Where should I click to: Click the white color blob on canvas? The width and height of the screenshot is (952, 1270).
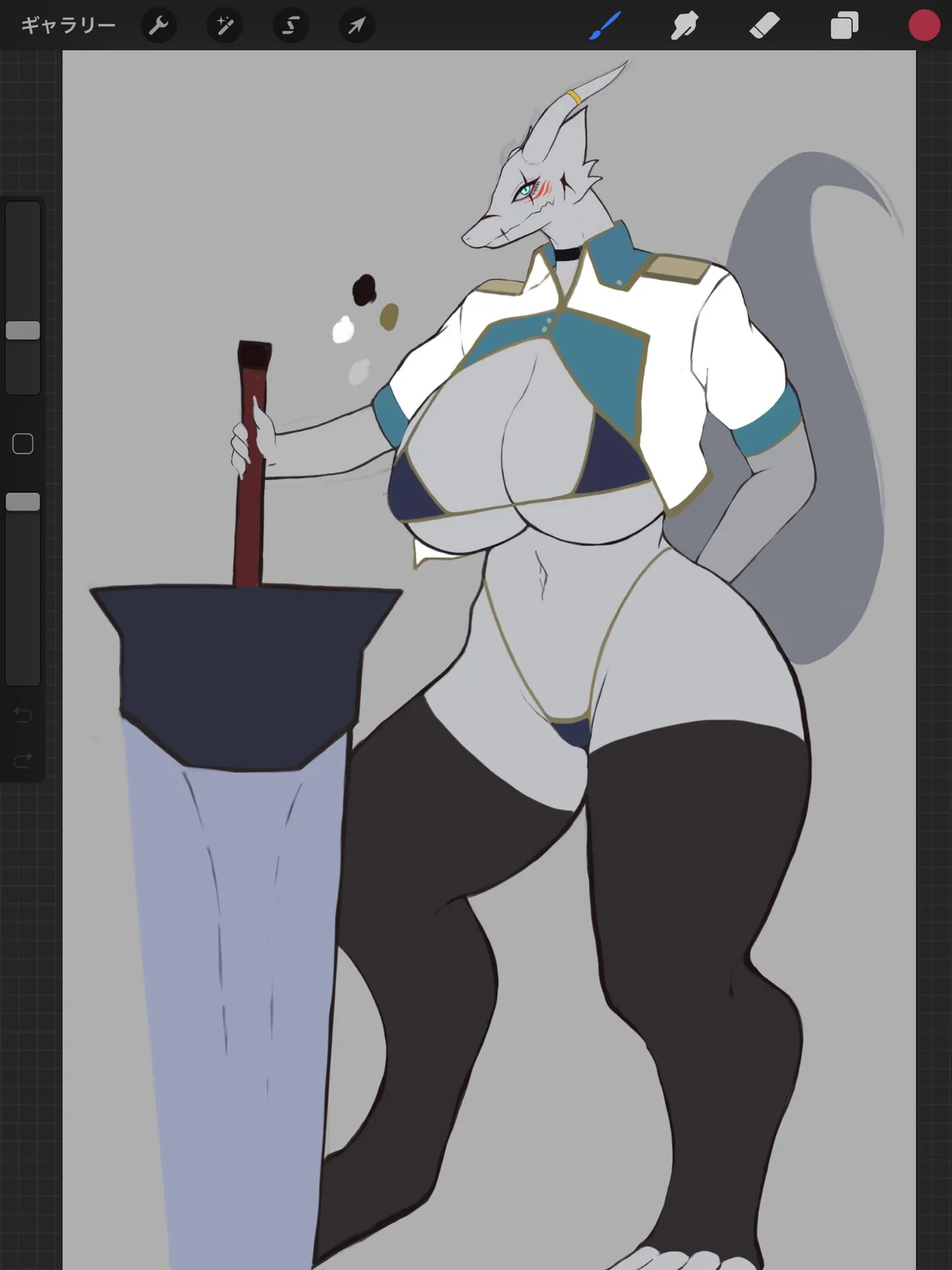pos(343,330)
